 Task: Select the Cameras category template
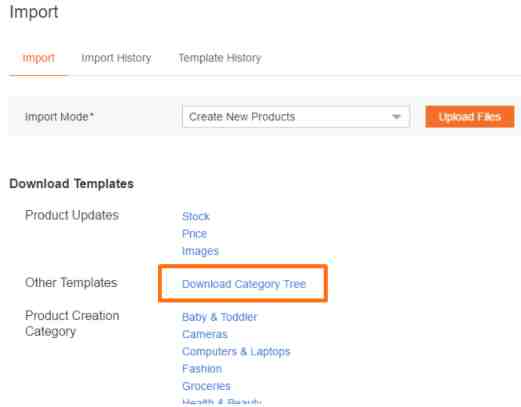click(x=205, y=334)
